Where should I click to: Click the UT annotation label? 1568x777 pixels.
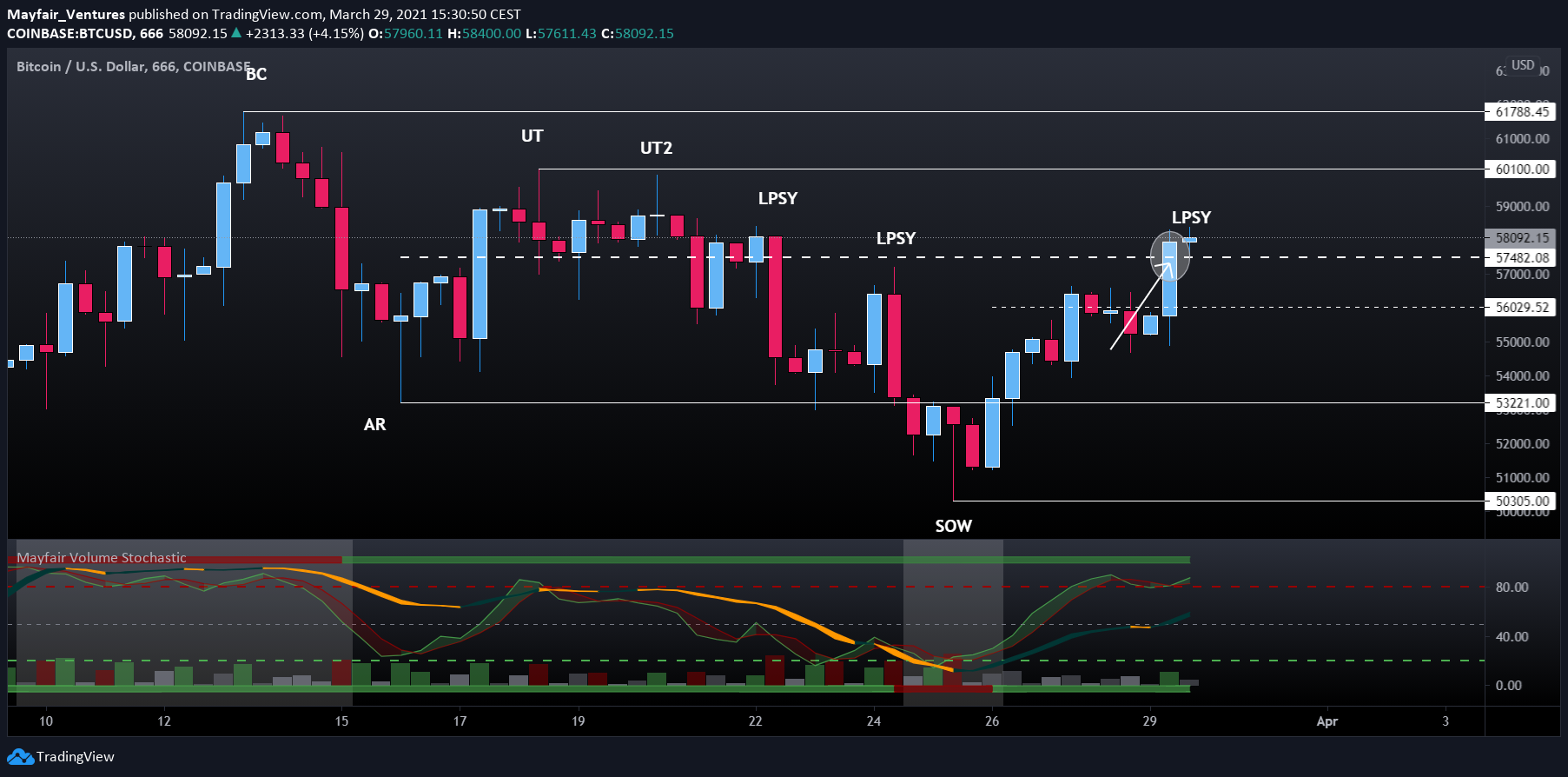(532, 136)
